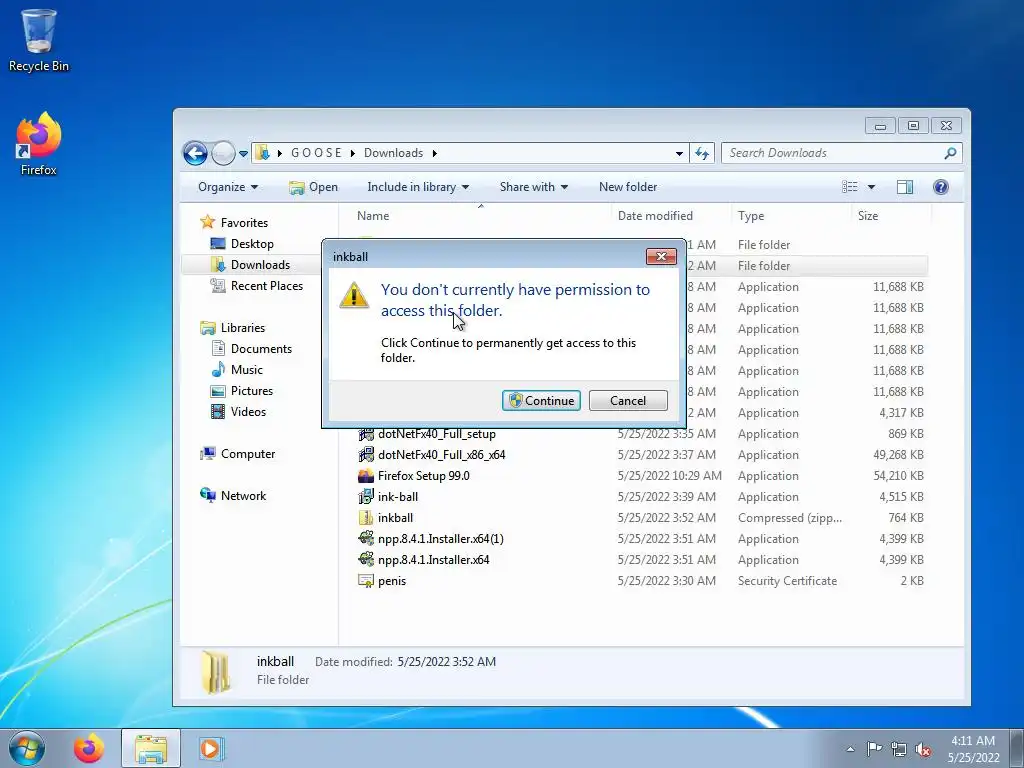Click Continue in inkball dialog

[x=541, y=400]
